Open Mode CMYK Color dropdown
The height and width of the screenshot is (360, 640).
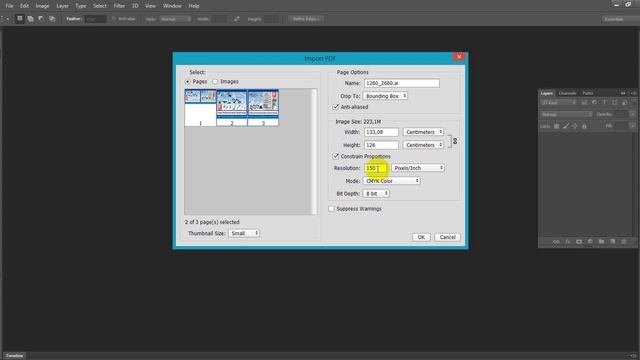pos(391,181)
